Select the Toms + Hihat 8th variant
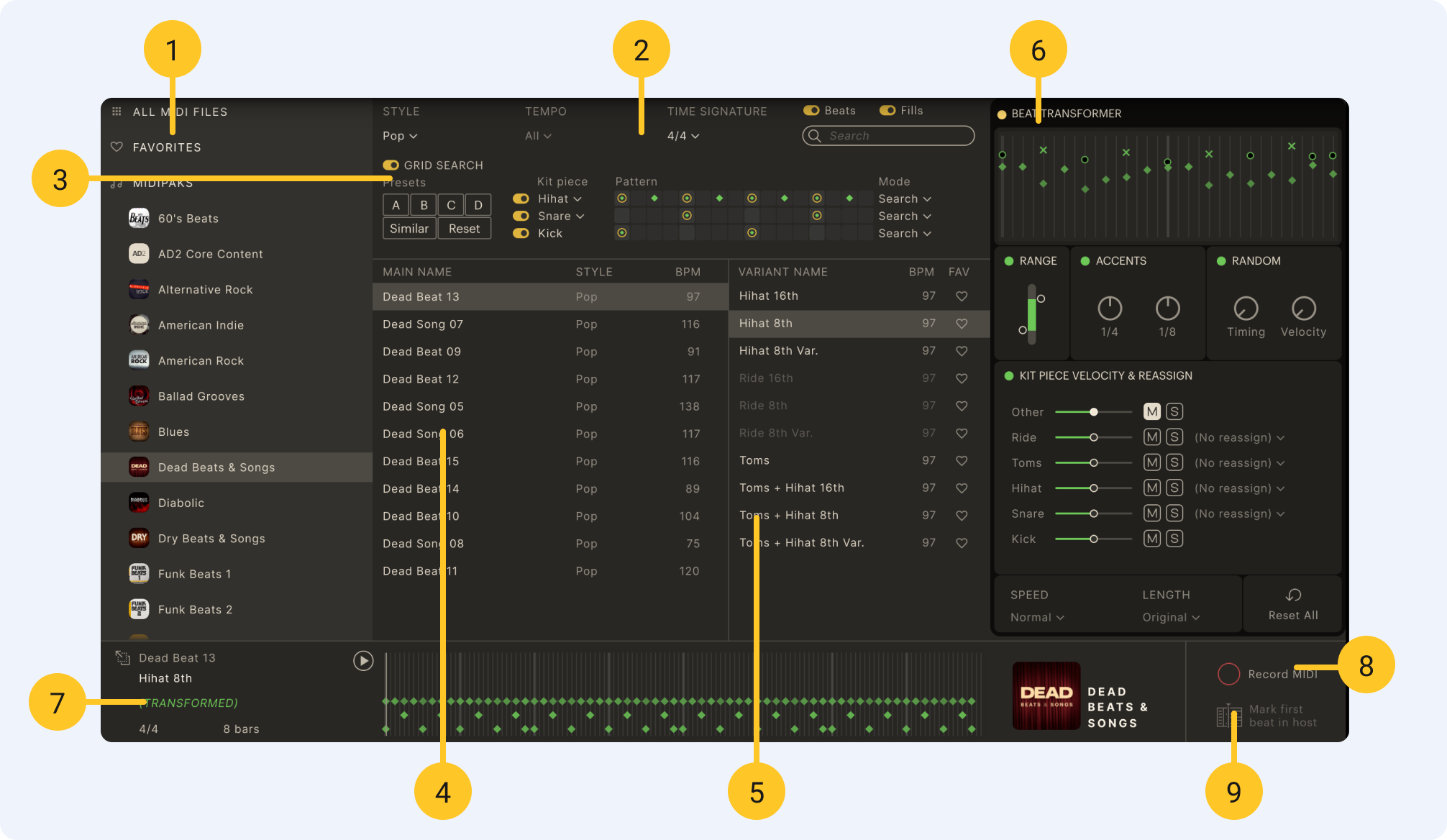Viewport: 1447px width, 840px height. click(789, 515)
